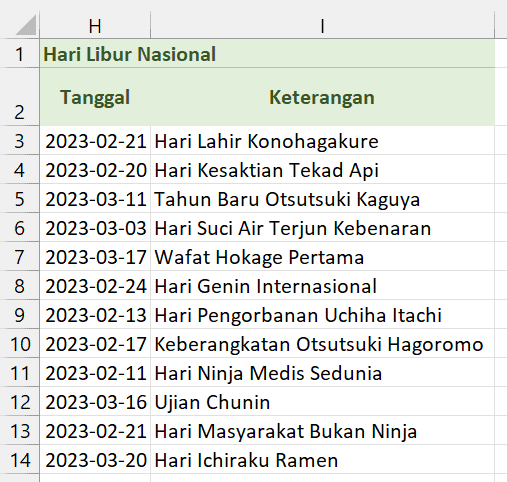
Task: Select row 8 header
Action: pos(19,285)
